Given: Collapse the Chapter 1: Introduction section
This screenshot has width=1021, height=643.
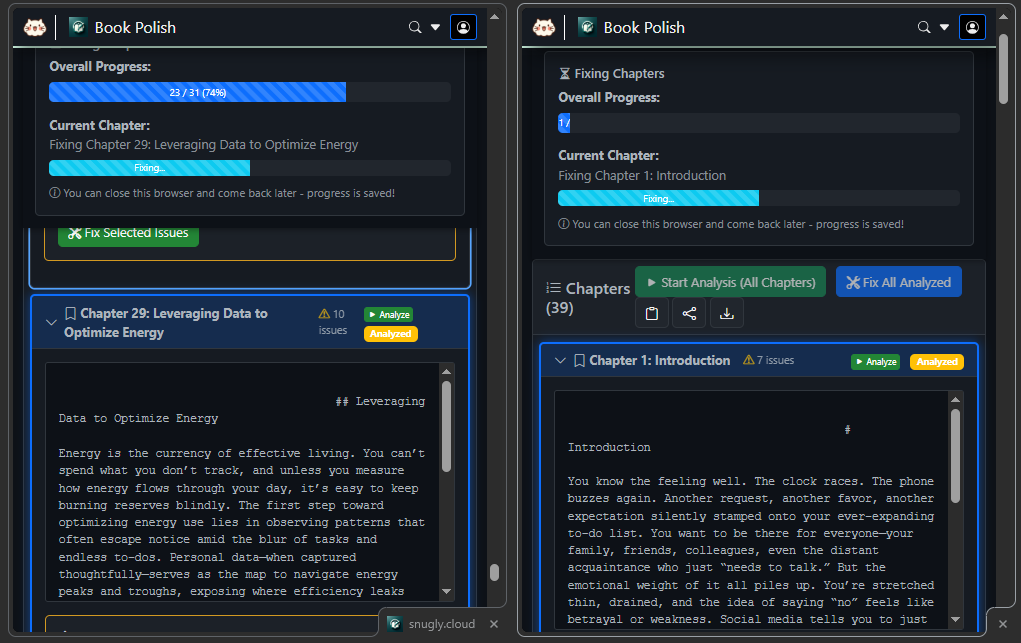Looking at the screenshot, I should (x=560, y=361).
